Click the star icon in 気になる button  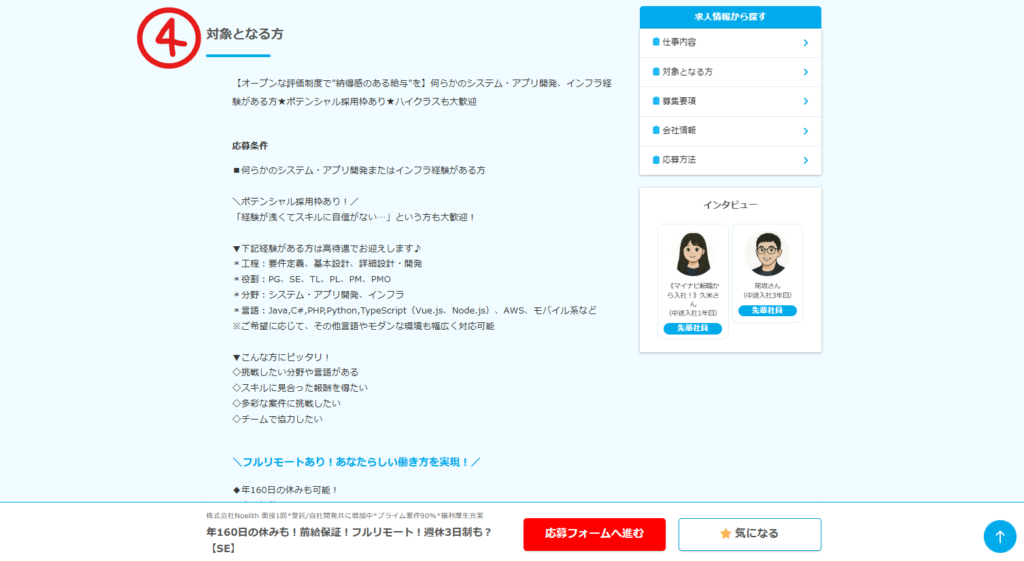726,534
